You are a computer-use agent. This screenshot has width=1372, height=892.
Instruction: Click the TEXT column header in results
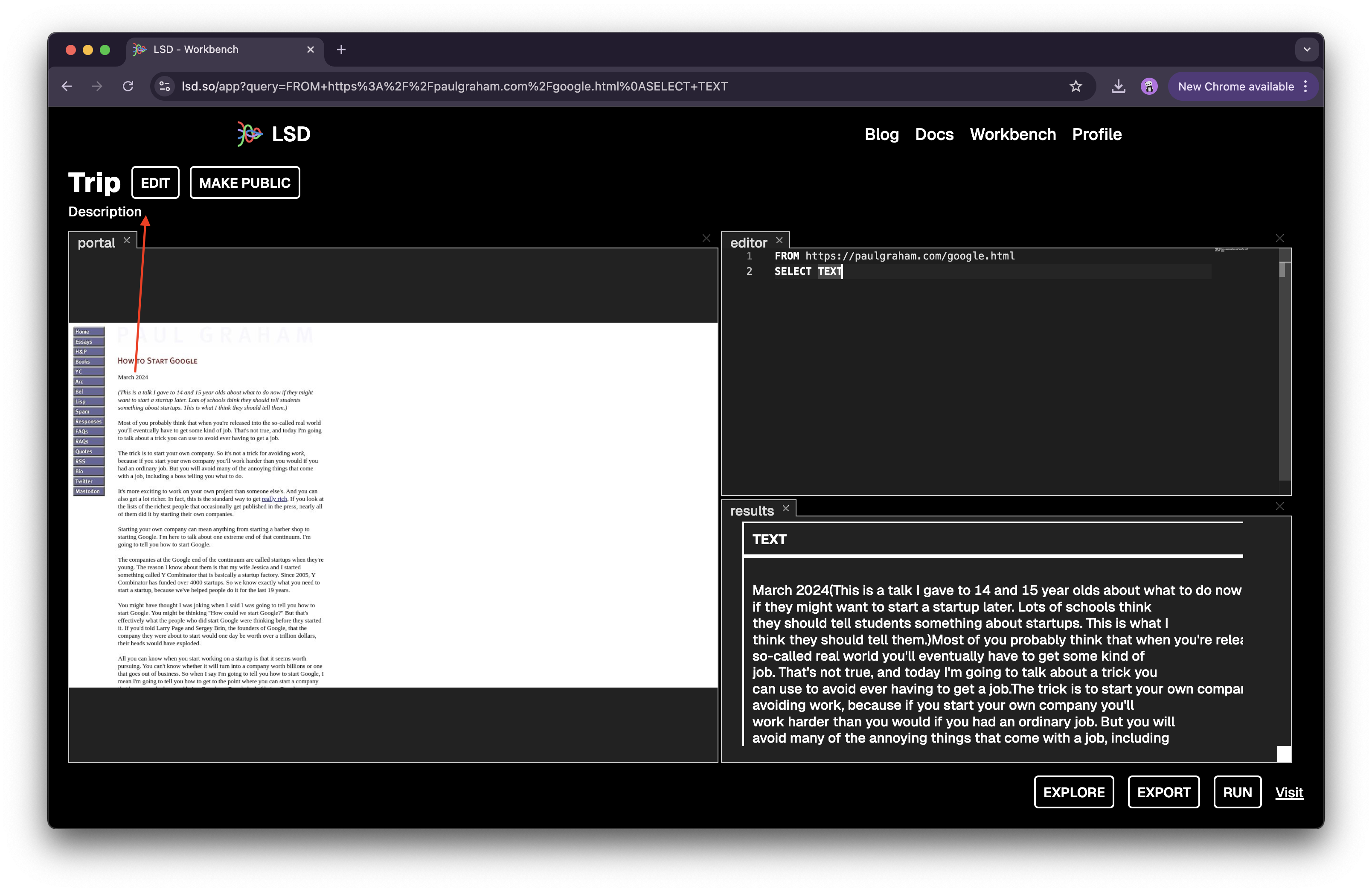(769, 539)
